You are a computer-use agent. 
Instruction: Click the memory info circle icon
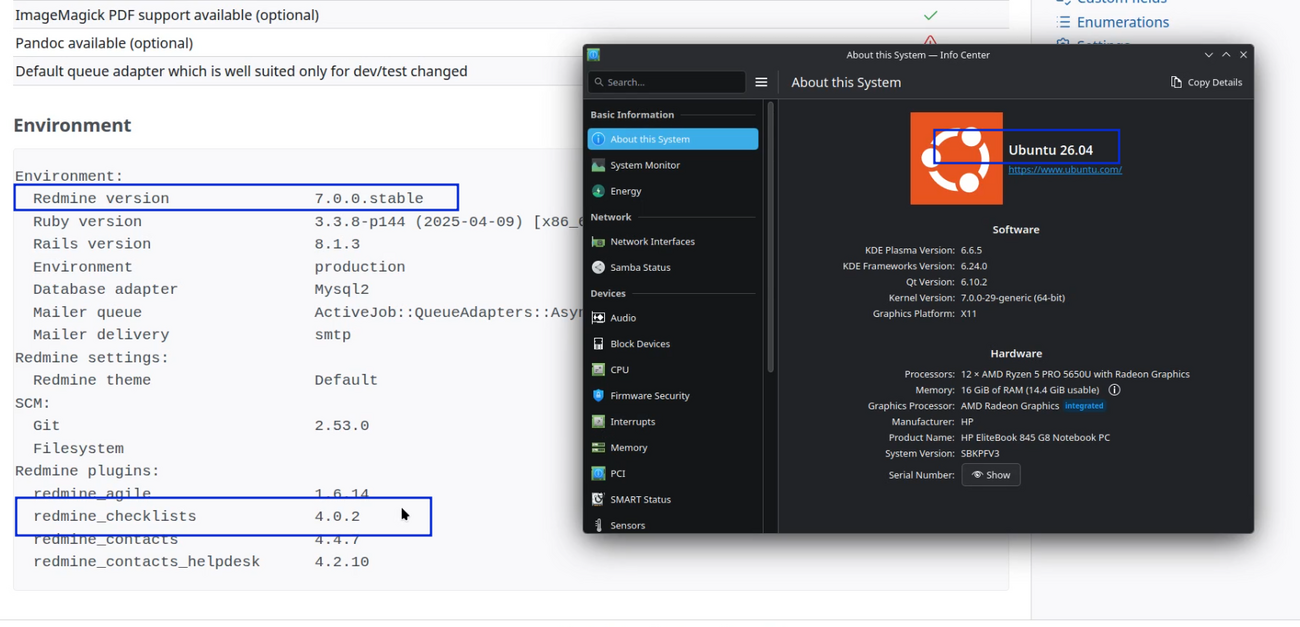tap(1114, 390)
